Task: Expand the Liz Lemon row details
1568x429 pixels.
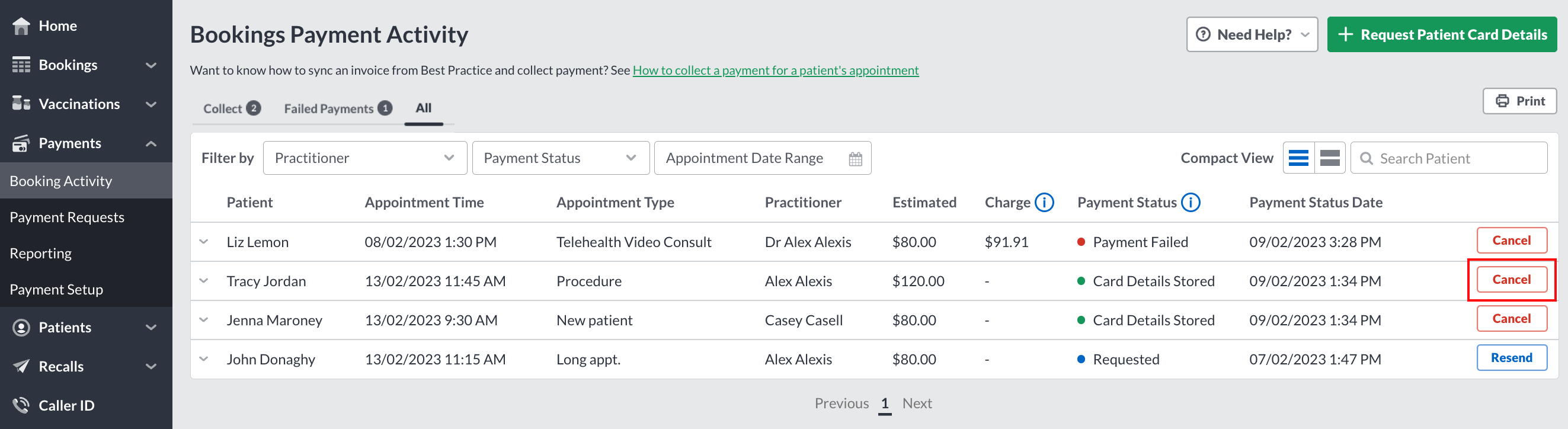Action: coord(204,242)
